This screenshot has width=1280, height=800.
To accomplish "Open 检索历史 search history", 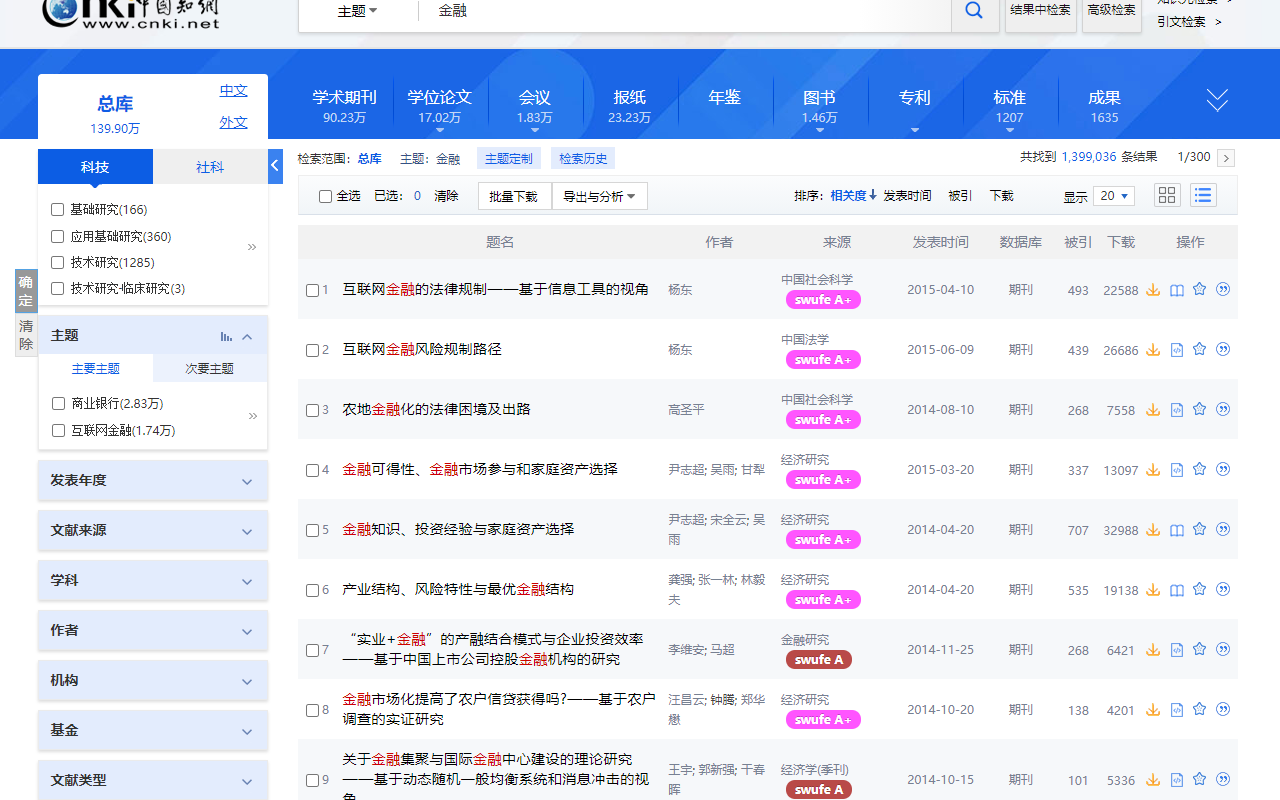I will [583, 158].
